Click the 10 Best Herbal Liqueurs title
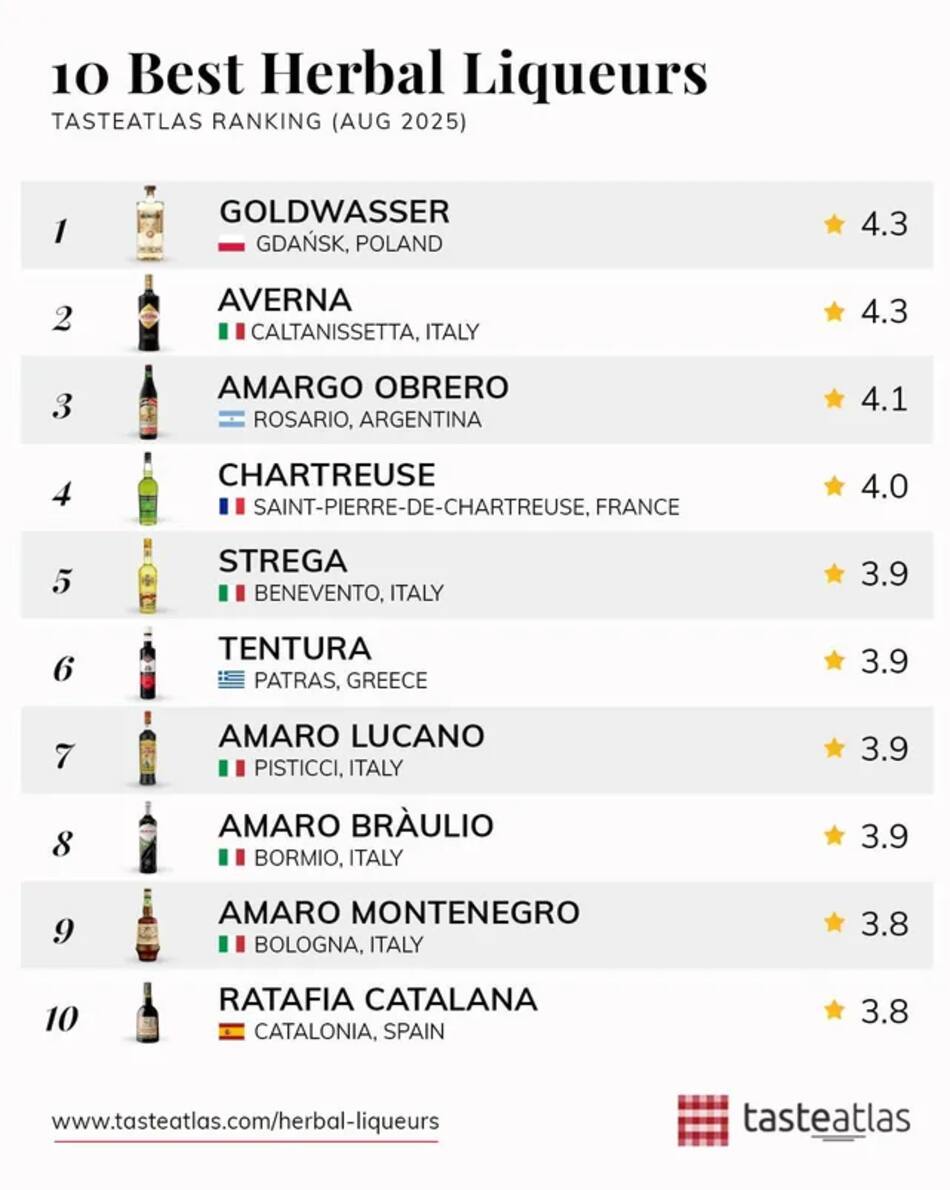 [379, 74]
